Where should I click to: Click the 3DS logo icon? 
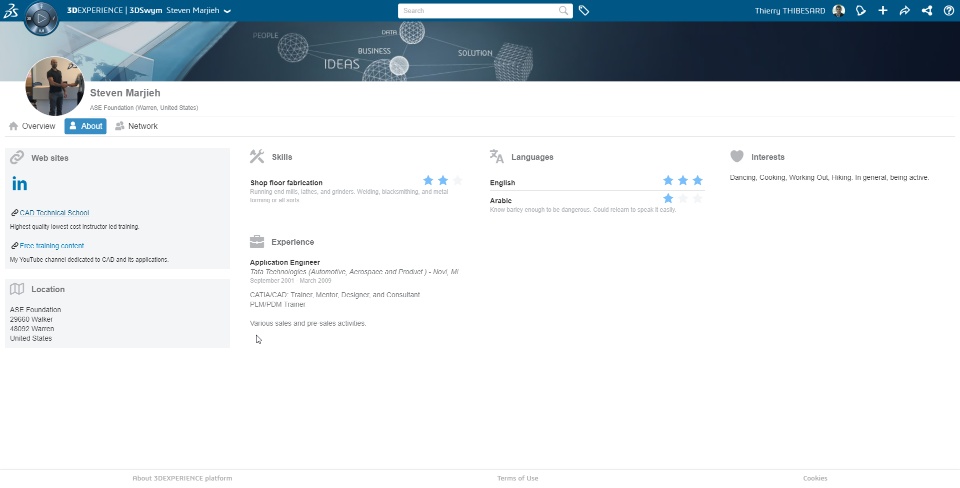10,10
